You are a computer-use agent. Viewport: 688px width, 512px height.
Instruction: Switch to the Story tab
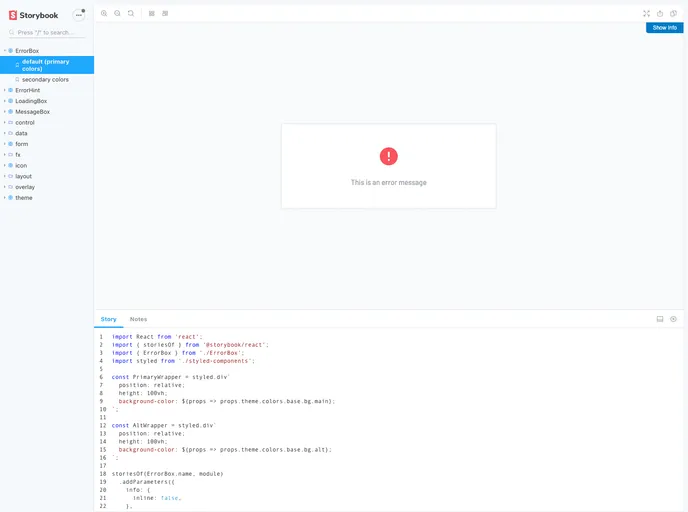[108, 319]
